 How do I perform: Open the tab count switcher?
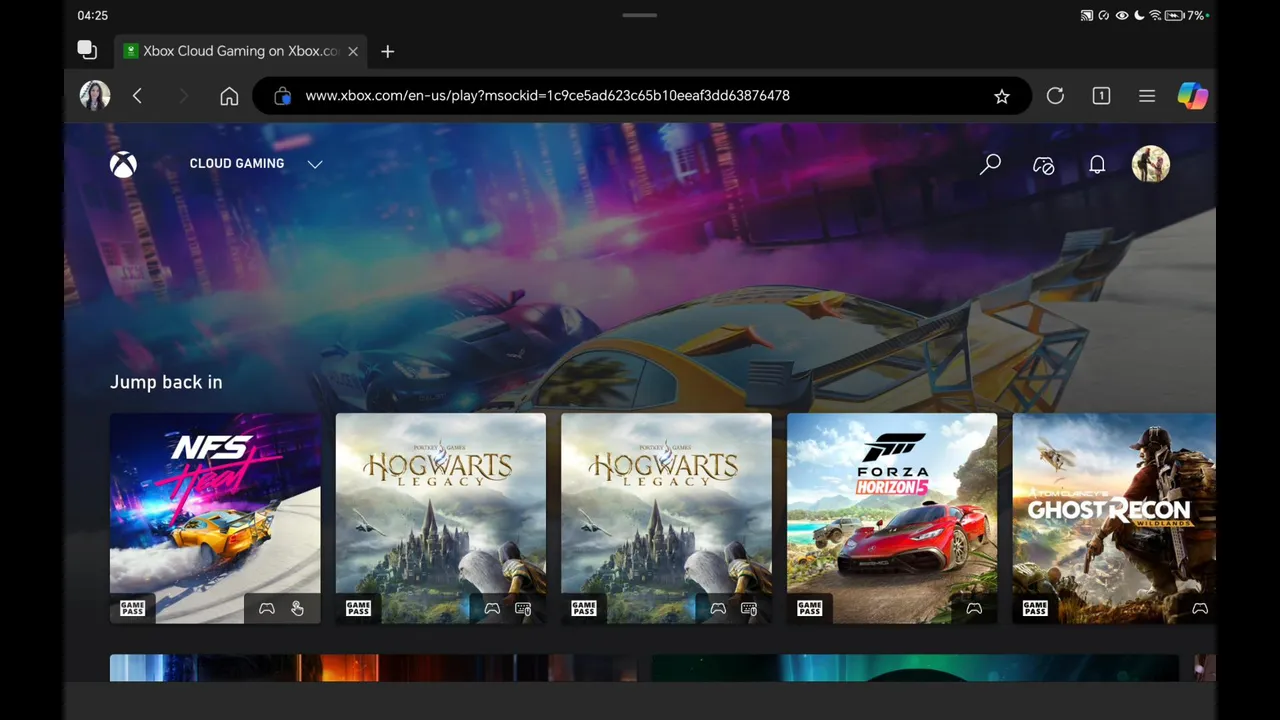pyautogui.click(x=1101, y=96)
